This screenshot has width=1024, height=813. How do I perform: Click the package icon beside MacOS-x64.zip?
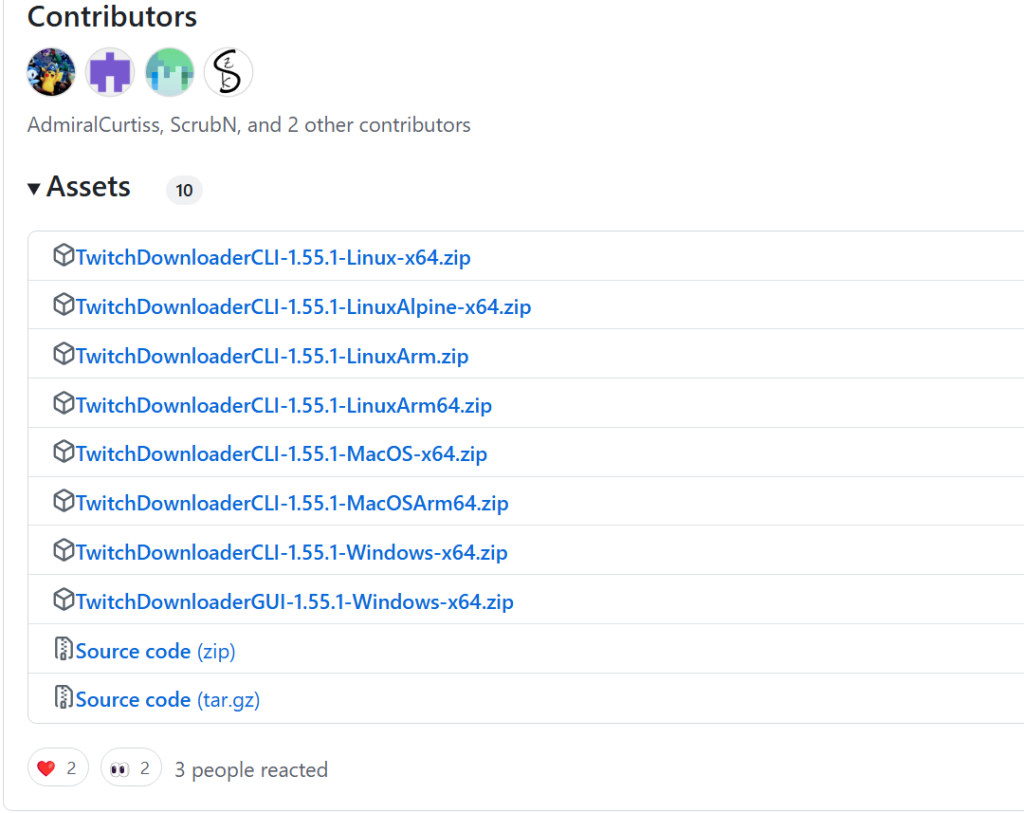63,452
